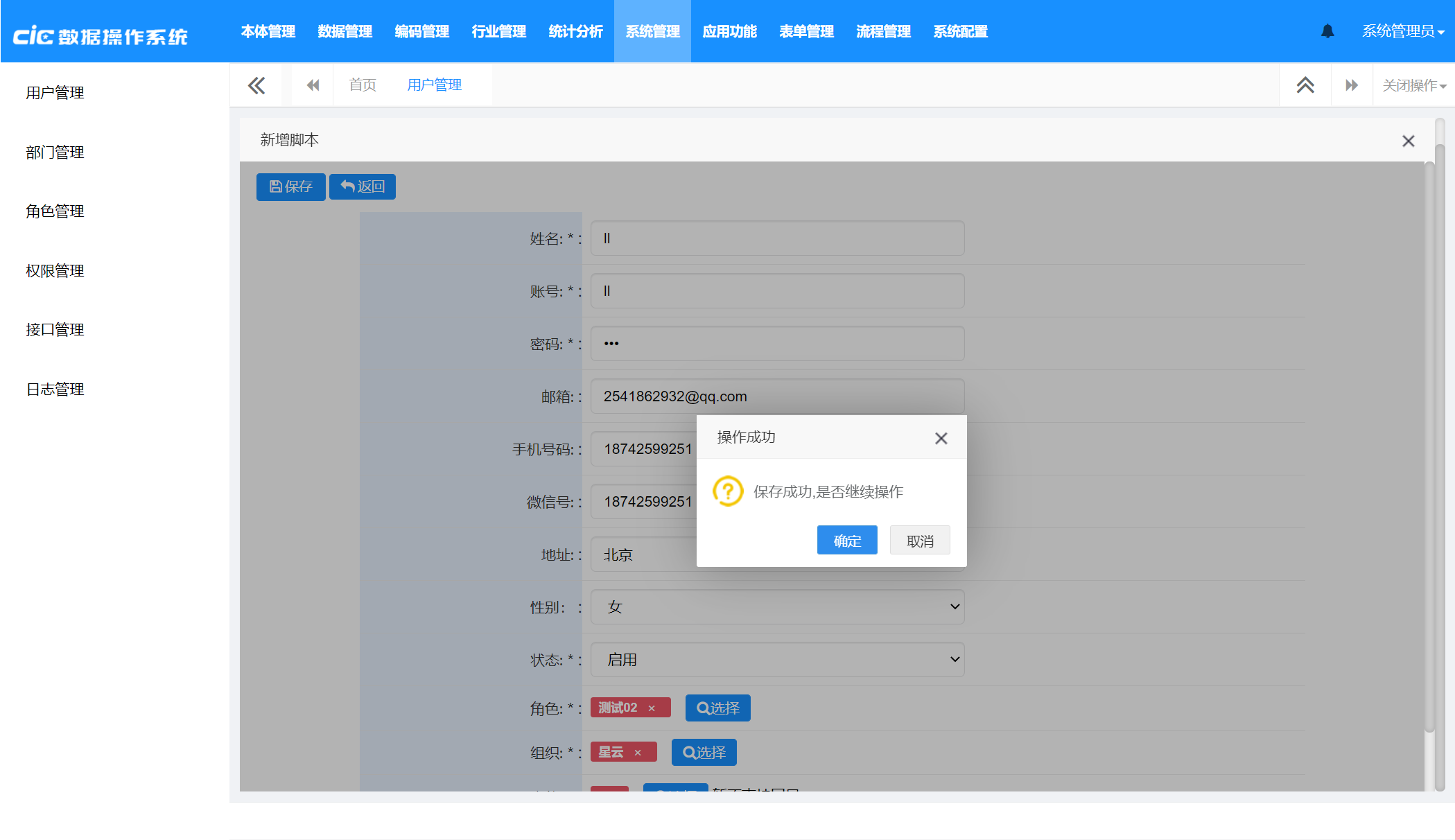Remove the 测试02 role tag
This screenshot has width=1455, height=840.
pyautogui.click(x=652, y=708)
